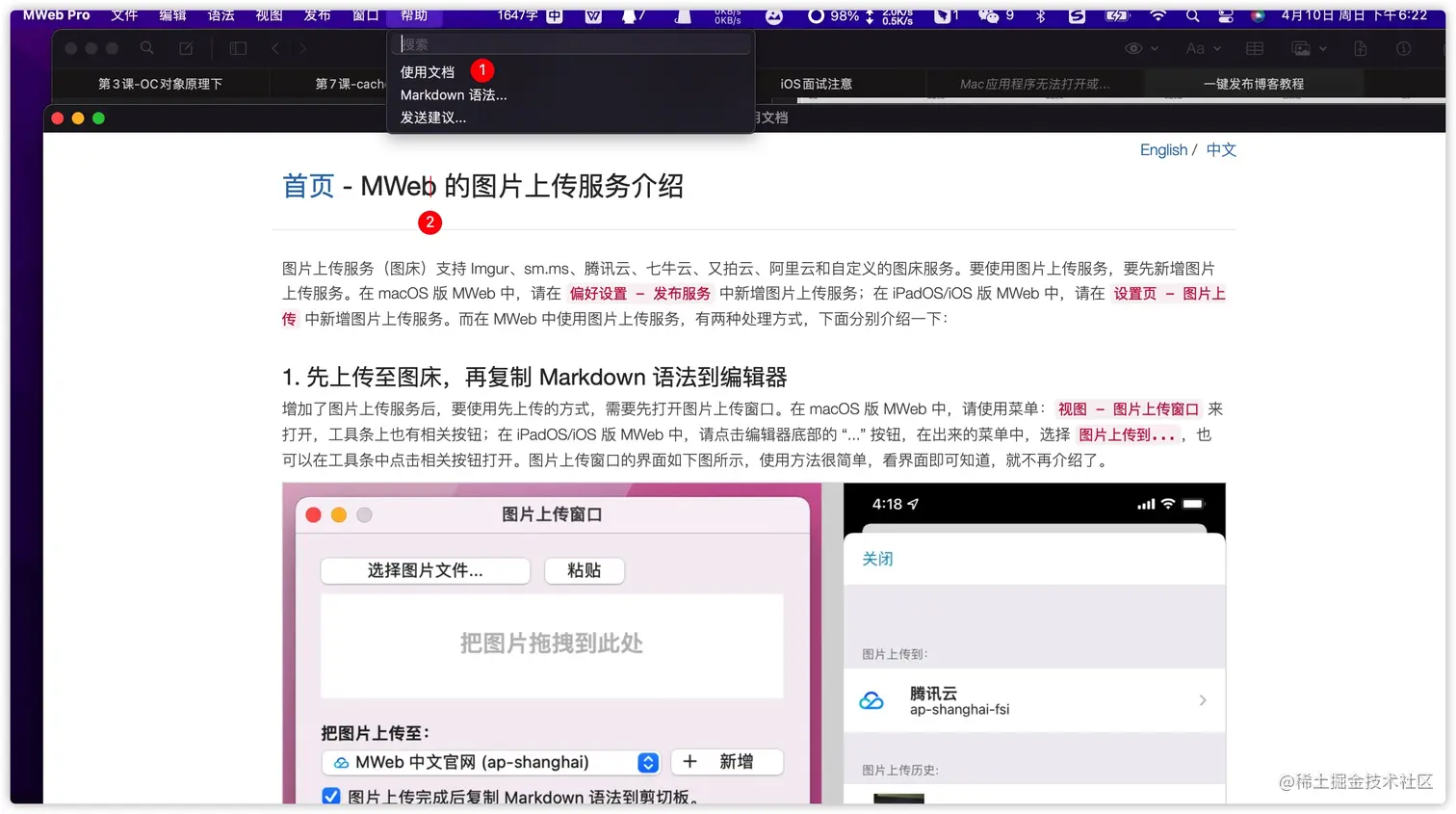The width and height of the screenshot is (1456, 814).
Task: Click the new document compose icon
Action: coord(186,48)
